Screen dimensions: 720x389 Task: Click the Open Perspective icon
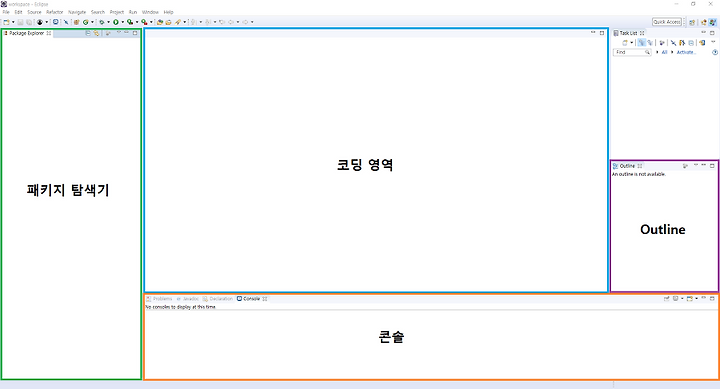point(692,22)
